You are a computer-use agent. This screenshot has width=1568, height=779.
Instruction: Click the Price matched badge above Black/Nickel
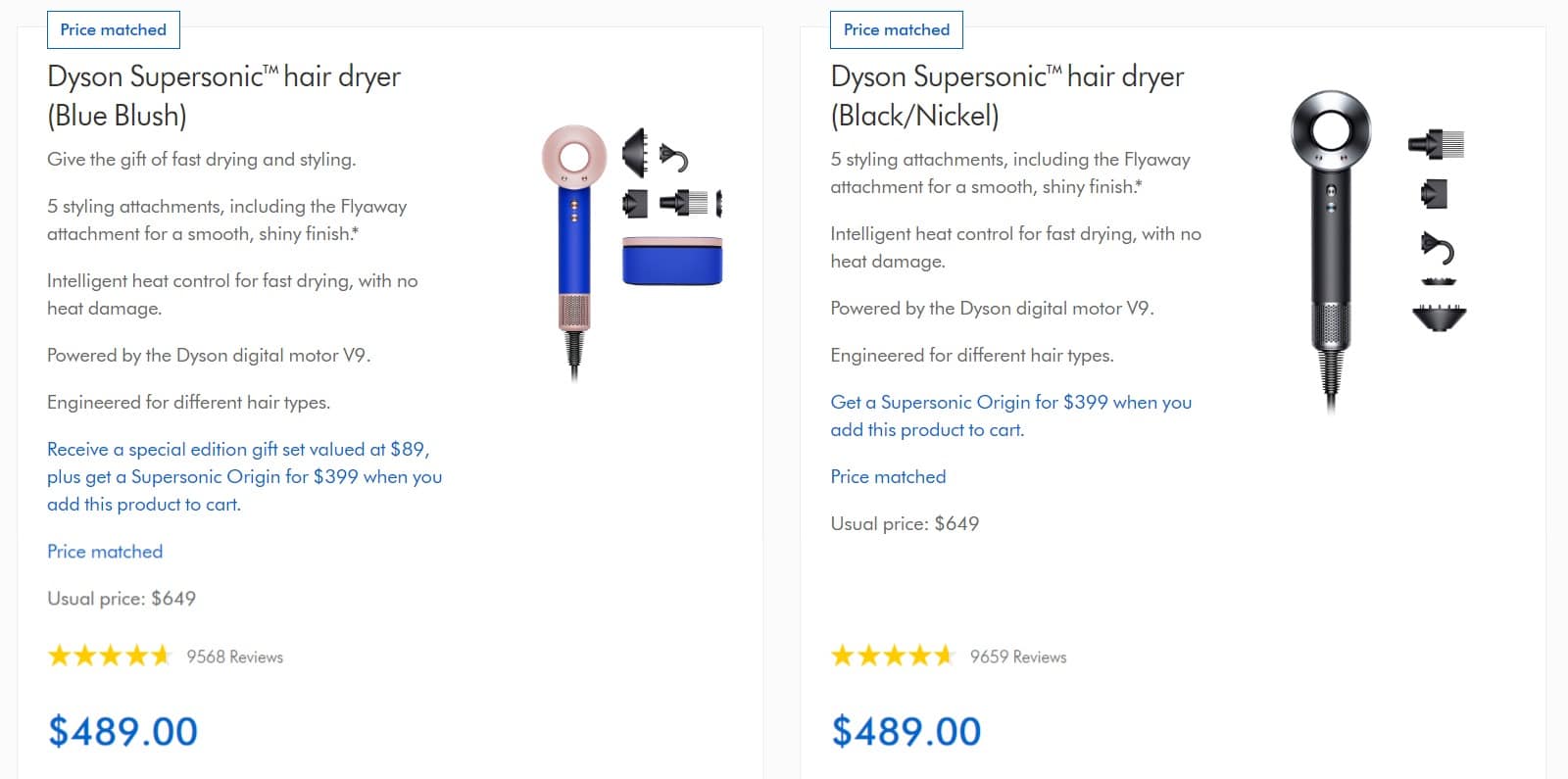coord(897,29)
